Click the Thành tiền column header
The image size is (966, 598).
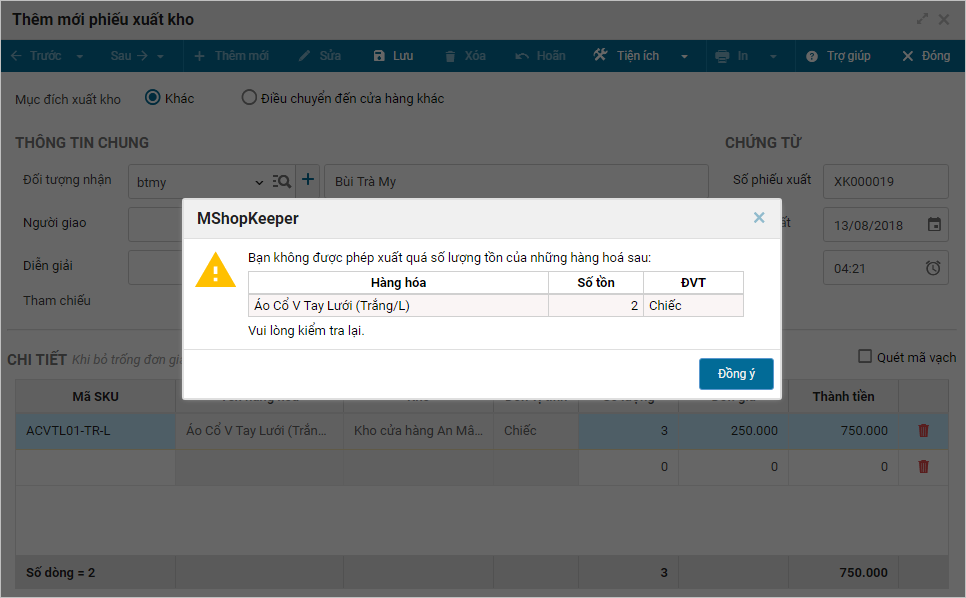coord(843,397)
